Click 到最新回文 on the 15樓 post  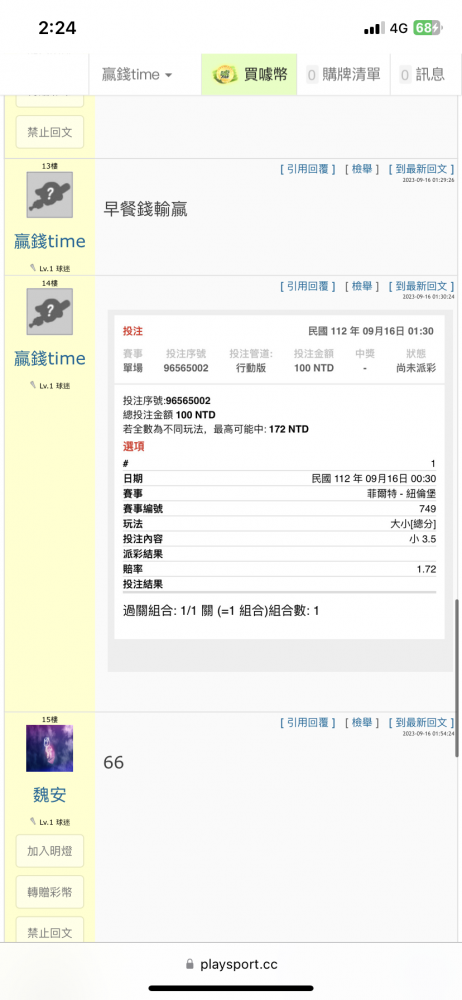tap(421, 723)
